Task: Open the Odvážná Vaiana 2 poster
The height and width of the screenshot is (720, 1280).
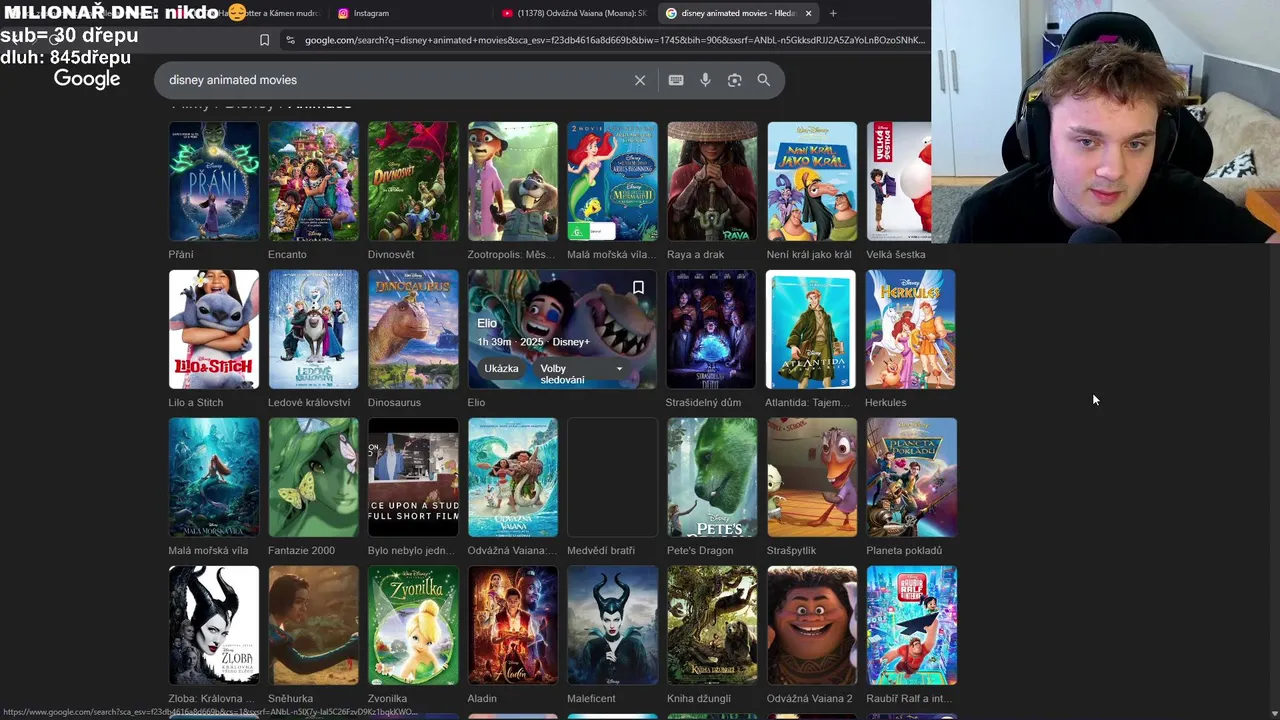Action: (812, 625)
